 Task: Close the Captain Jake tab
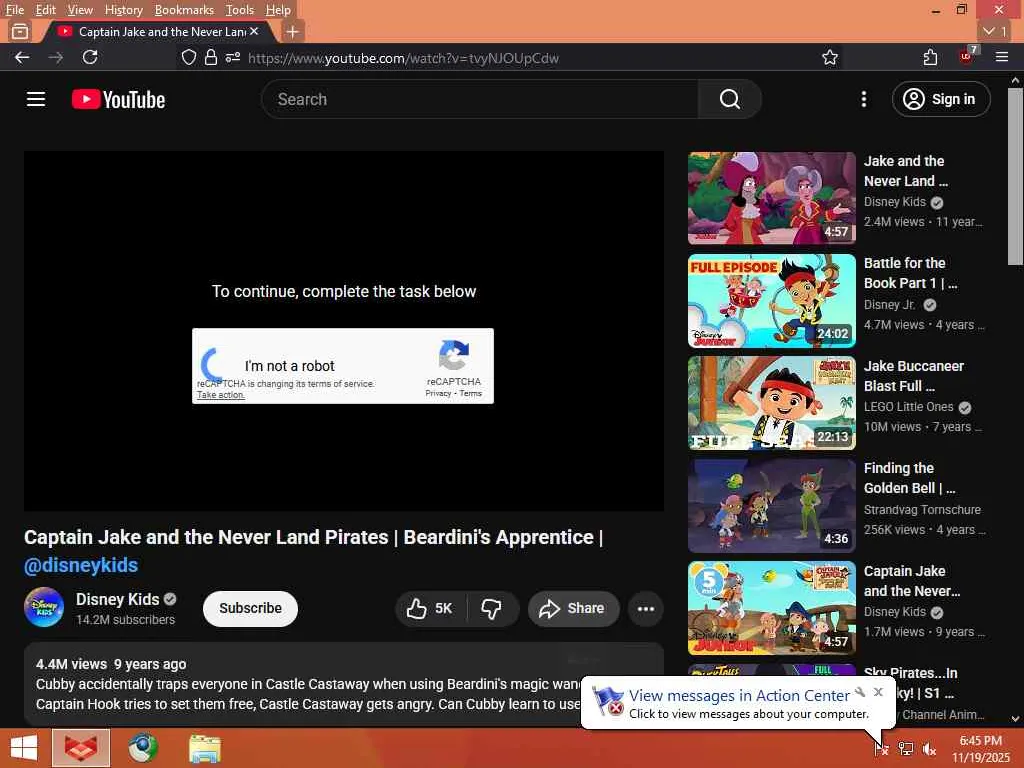254,31
